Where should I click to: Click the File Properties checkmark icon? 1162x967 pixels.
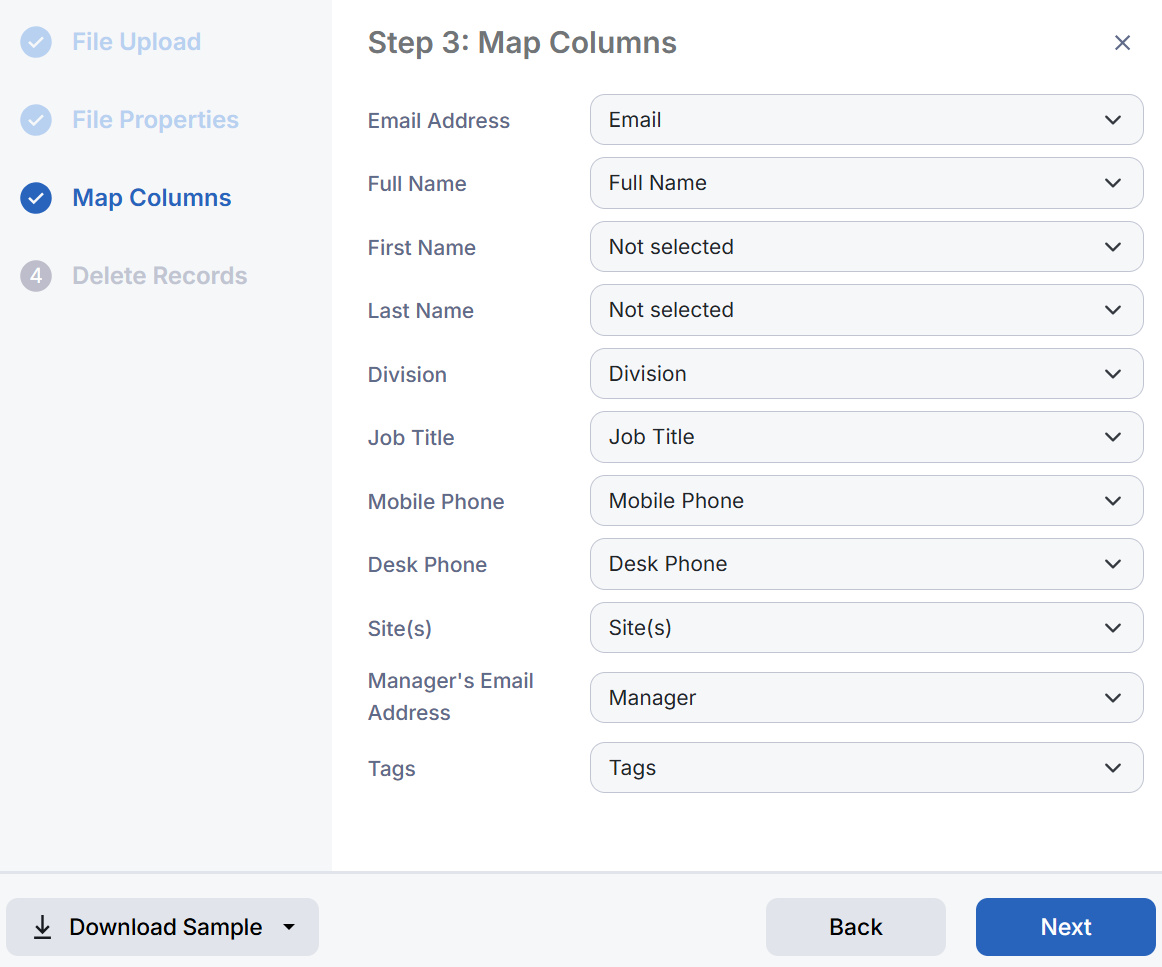36,120
